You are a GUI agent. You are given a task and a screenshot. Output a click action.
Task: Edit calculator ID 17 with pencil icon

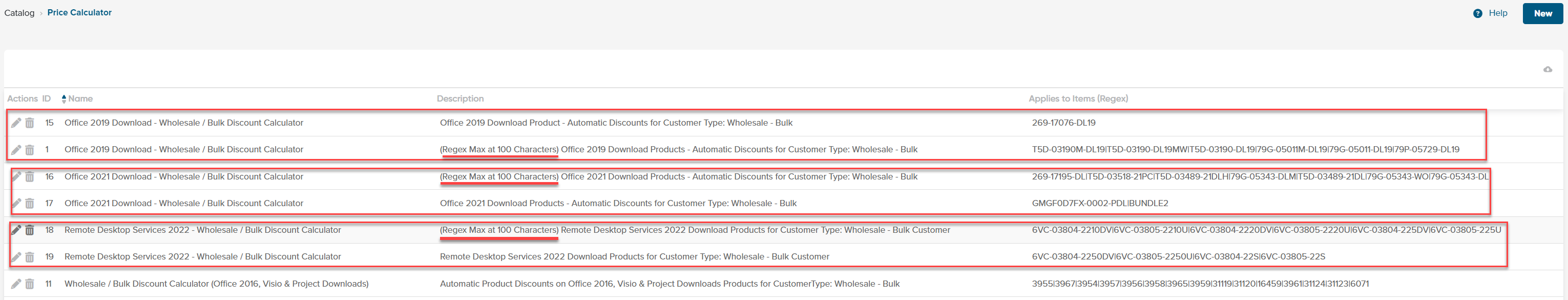[x=16, y=203]
